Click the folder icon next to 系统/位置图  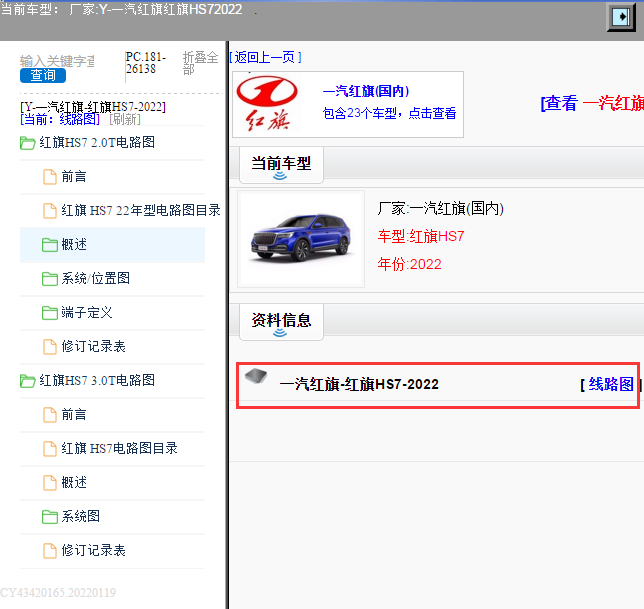pyautogui.click(x=50, y=279)
